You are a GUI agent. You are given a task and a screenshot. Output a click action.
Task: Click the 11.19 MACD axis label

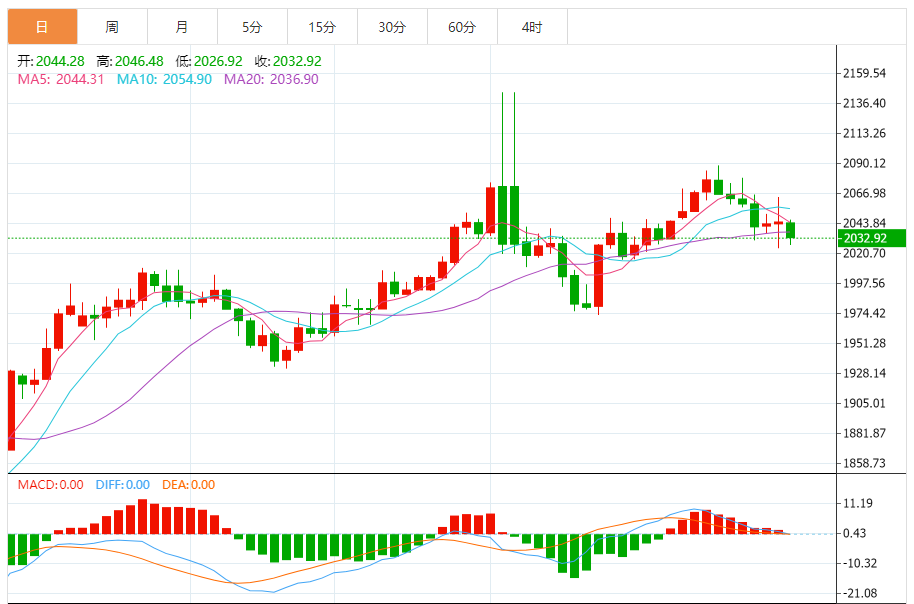[858, 504]
